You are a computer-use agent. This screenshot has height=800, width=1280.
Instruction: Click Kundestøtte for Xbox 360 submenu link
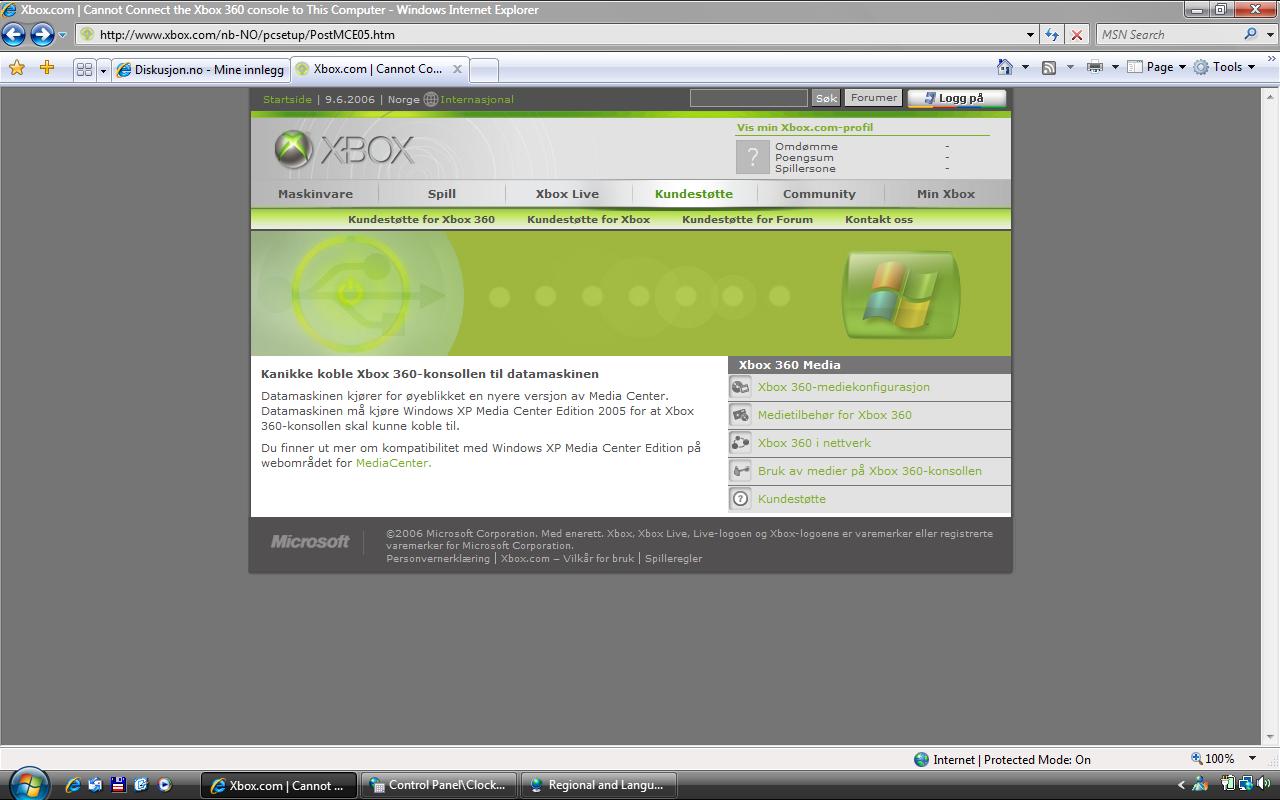click(x=421, y=219)
